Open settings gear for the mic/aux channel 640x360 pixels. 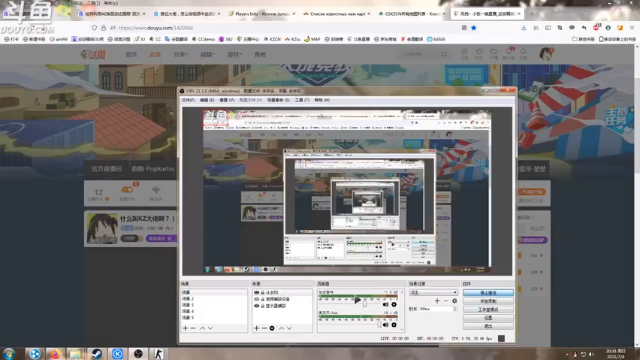tap(394, 325)
